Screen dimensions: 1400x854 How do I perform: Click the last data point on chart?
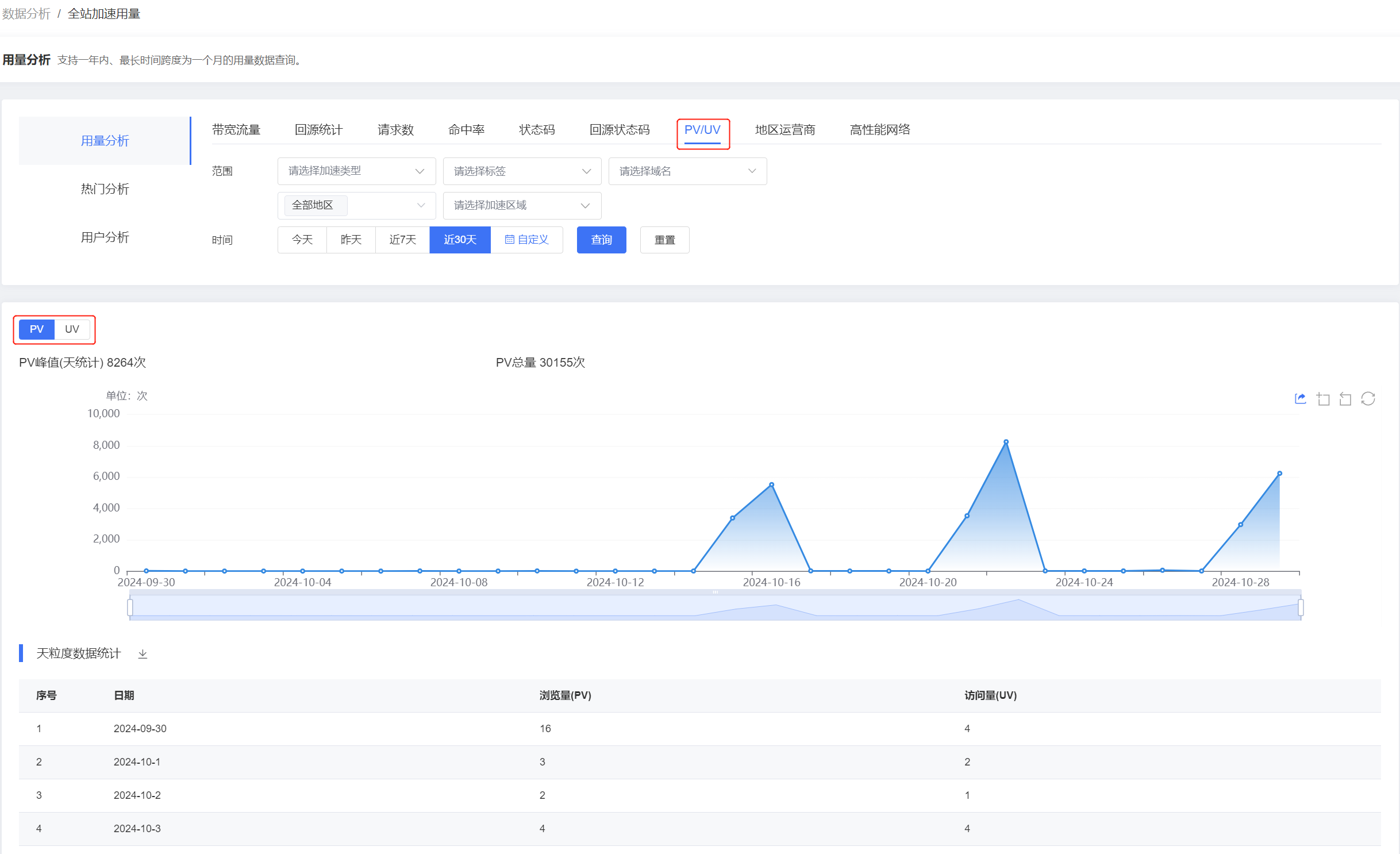(1279, 474)
